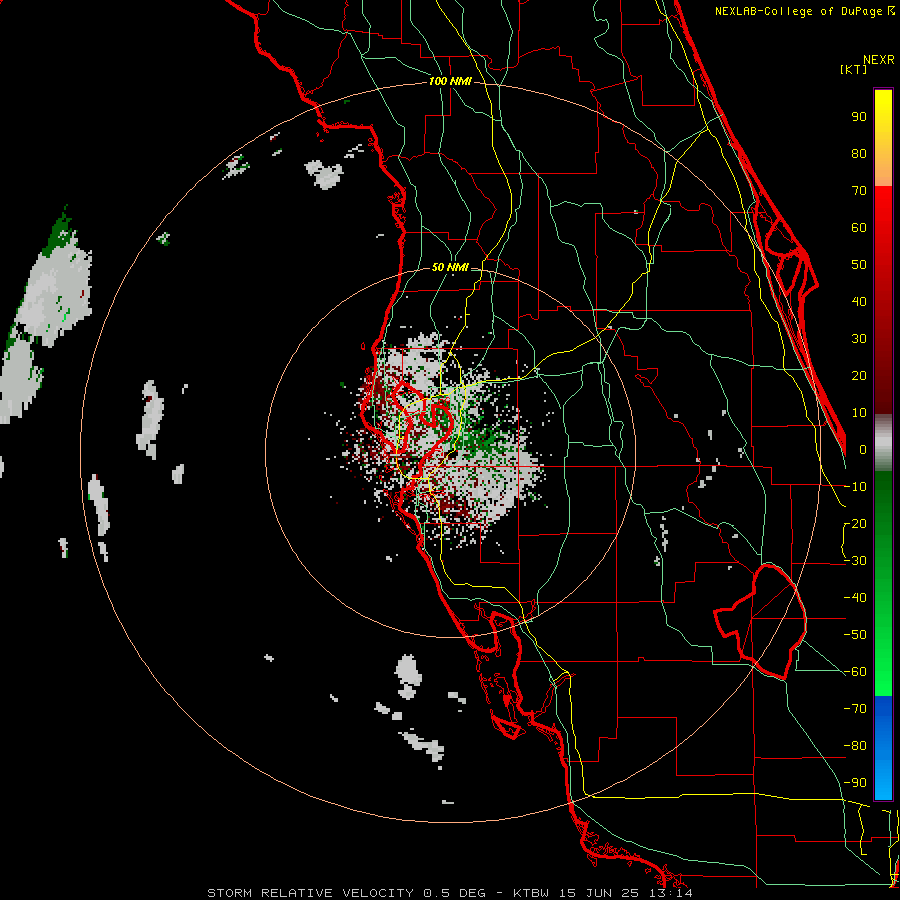Pick the blue segment of the color bar
Screen dimensions: 900x900
[x=883, y=748]
